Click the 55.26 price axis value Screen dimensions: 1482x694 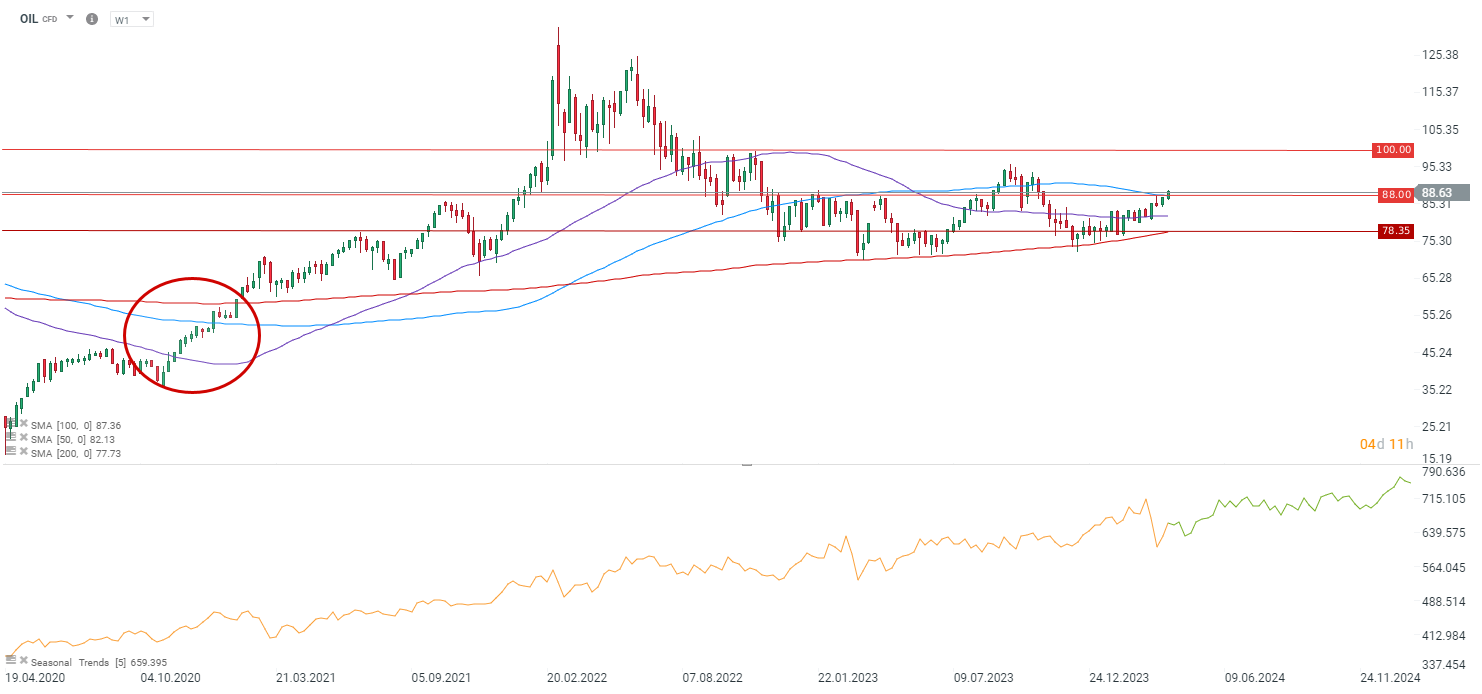click(1437, 315)
